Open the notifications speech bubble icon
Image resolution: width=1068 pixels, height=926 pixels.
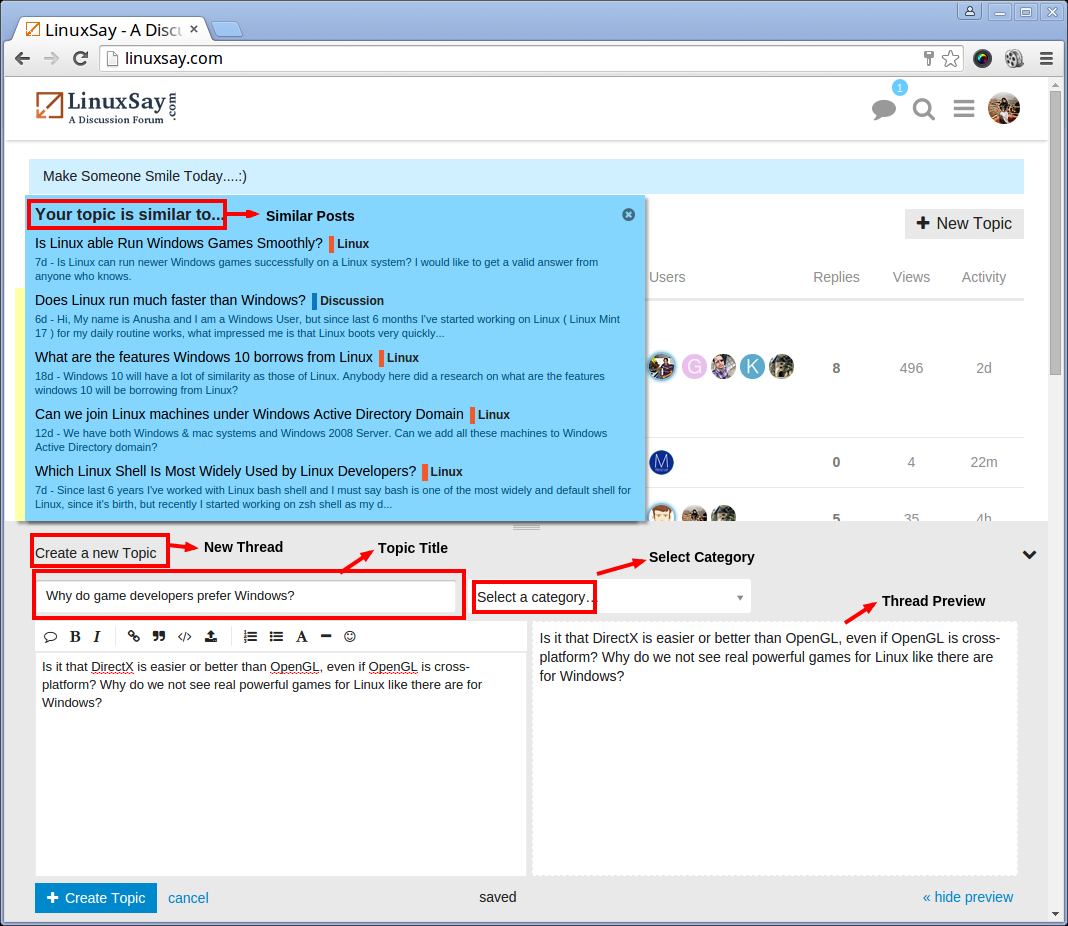pos(884,109)
